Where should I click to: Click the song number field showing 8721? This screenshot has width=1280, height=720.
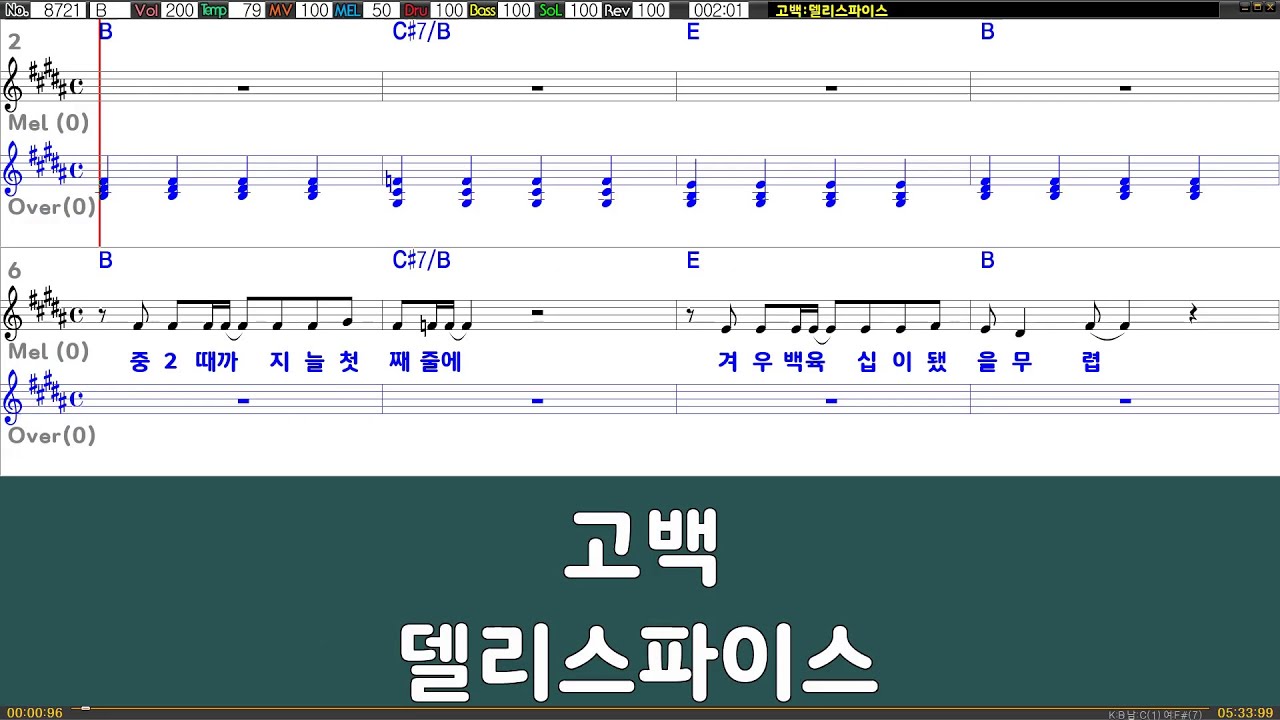click(x=59, y=10)
